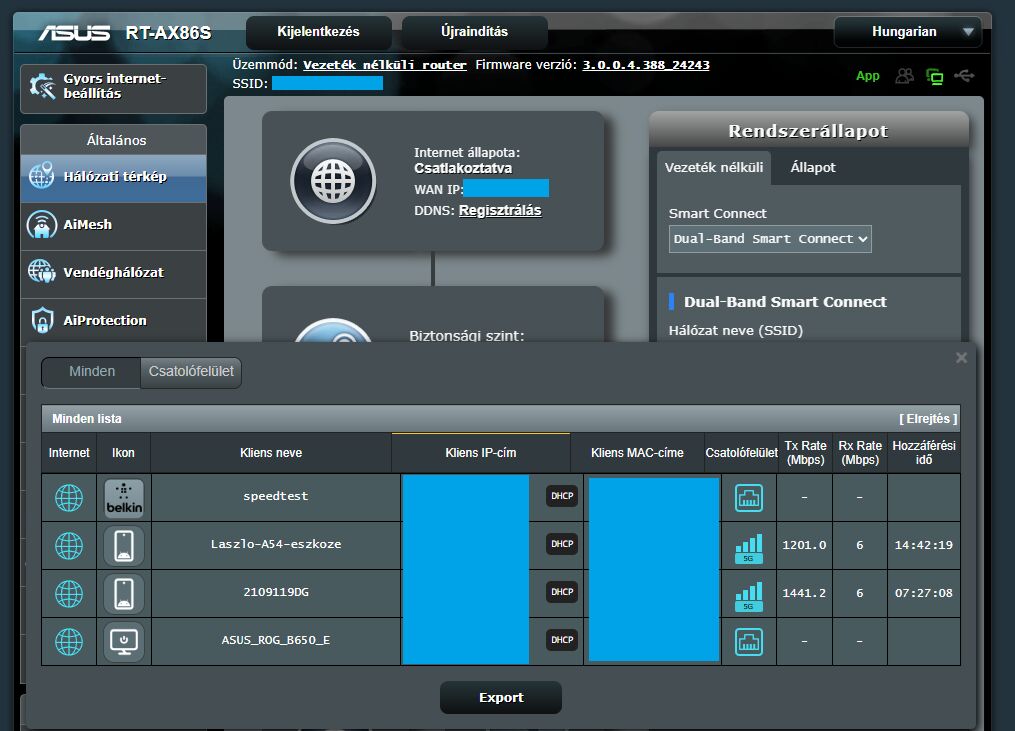Click the internet globe in Laszlo-A54-eszkoze row
This screenshot has width=1015, height=731.
[69, 545]
